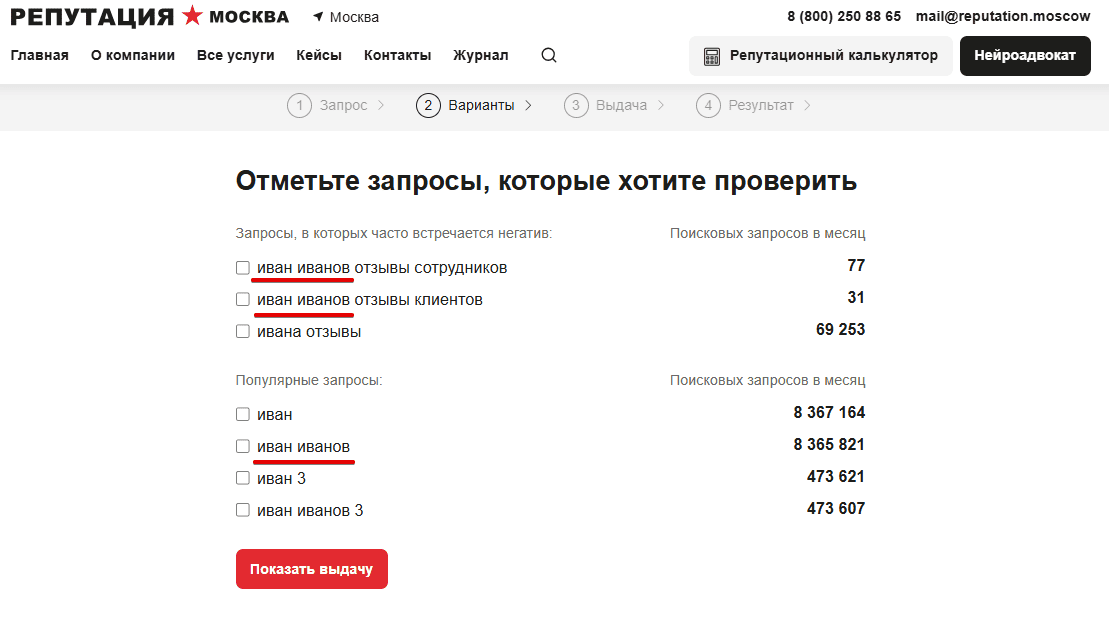This screenshot has height=622, width=1109.
Task: Check the 'иван иванов' checkbox (8 365 821)
Action: pyautogui.click(x=243, y=446)
